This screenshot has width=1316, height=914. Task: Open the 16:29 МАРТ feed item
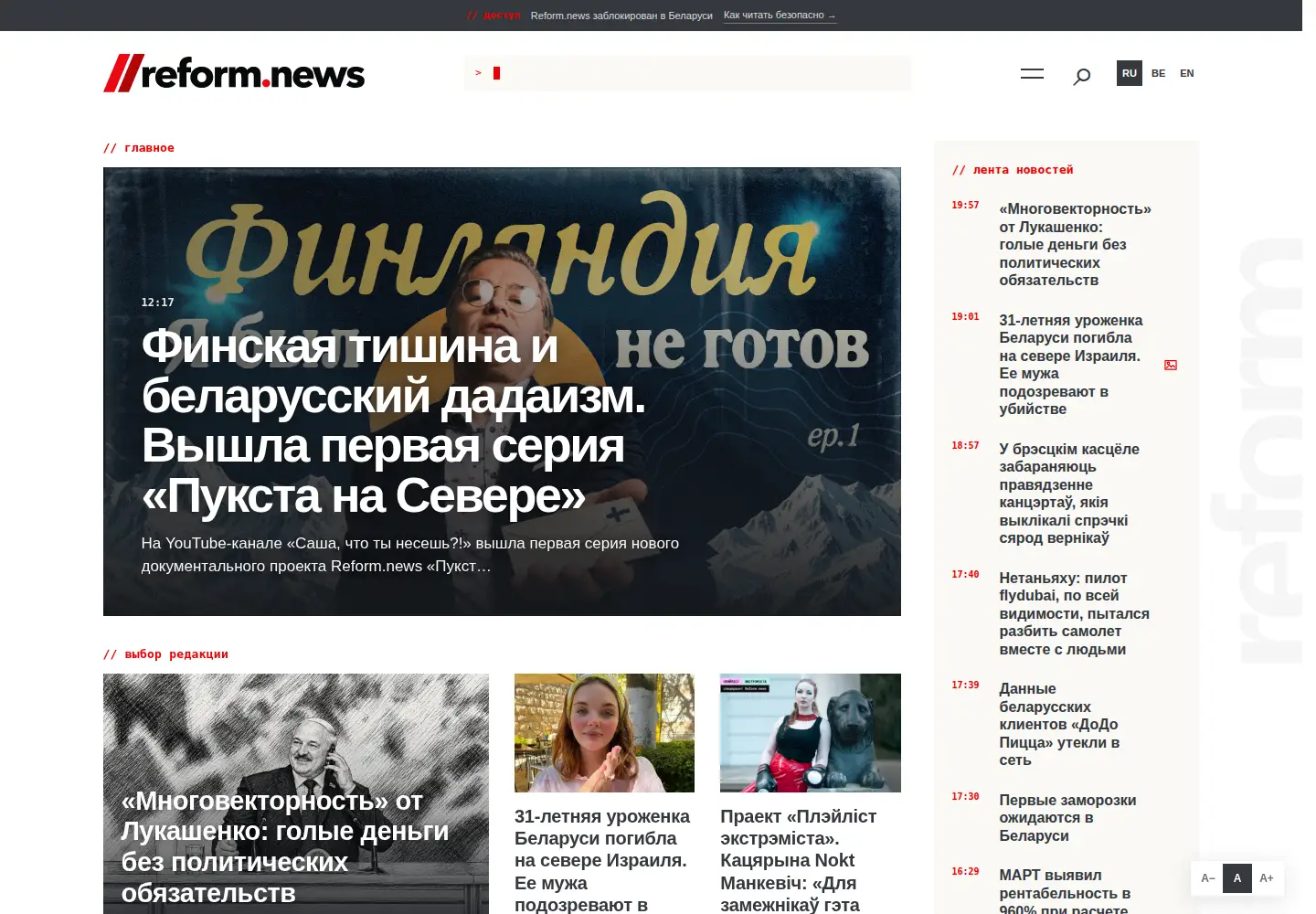point(1065,892)
